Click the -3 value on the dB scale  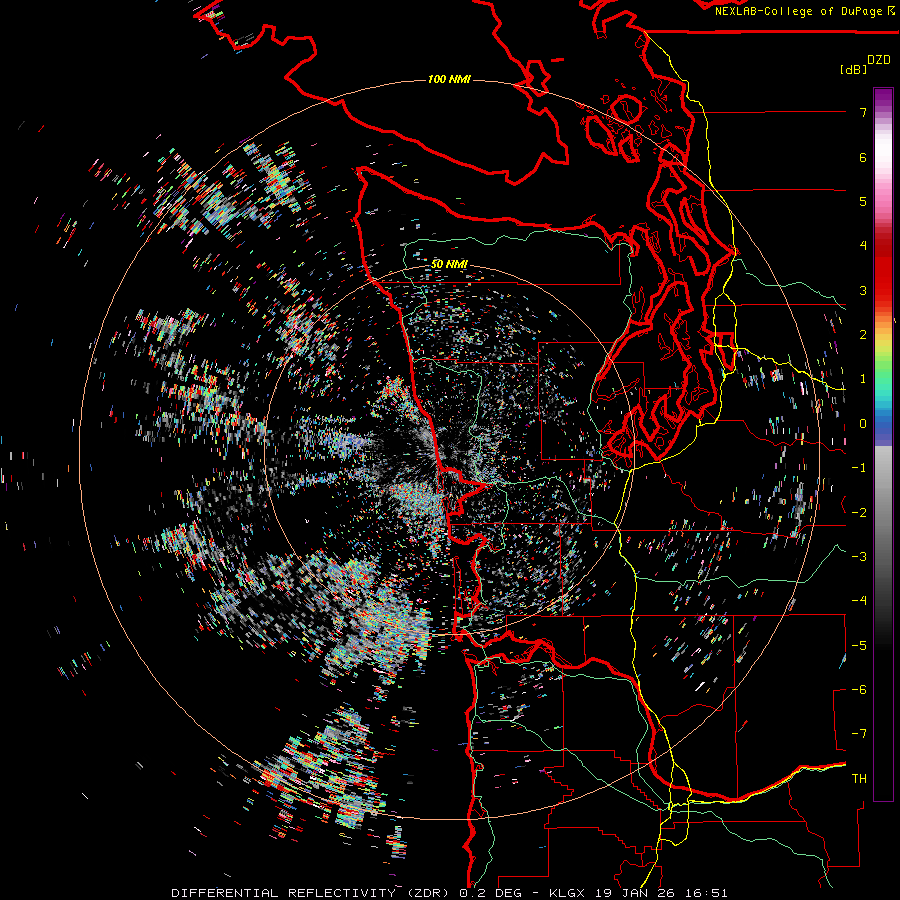click(x=859, y=557)
